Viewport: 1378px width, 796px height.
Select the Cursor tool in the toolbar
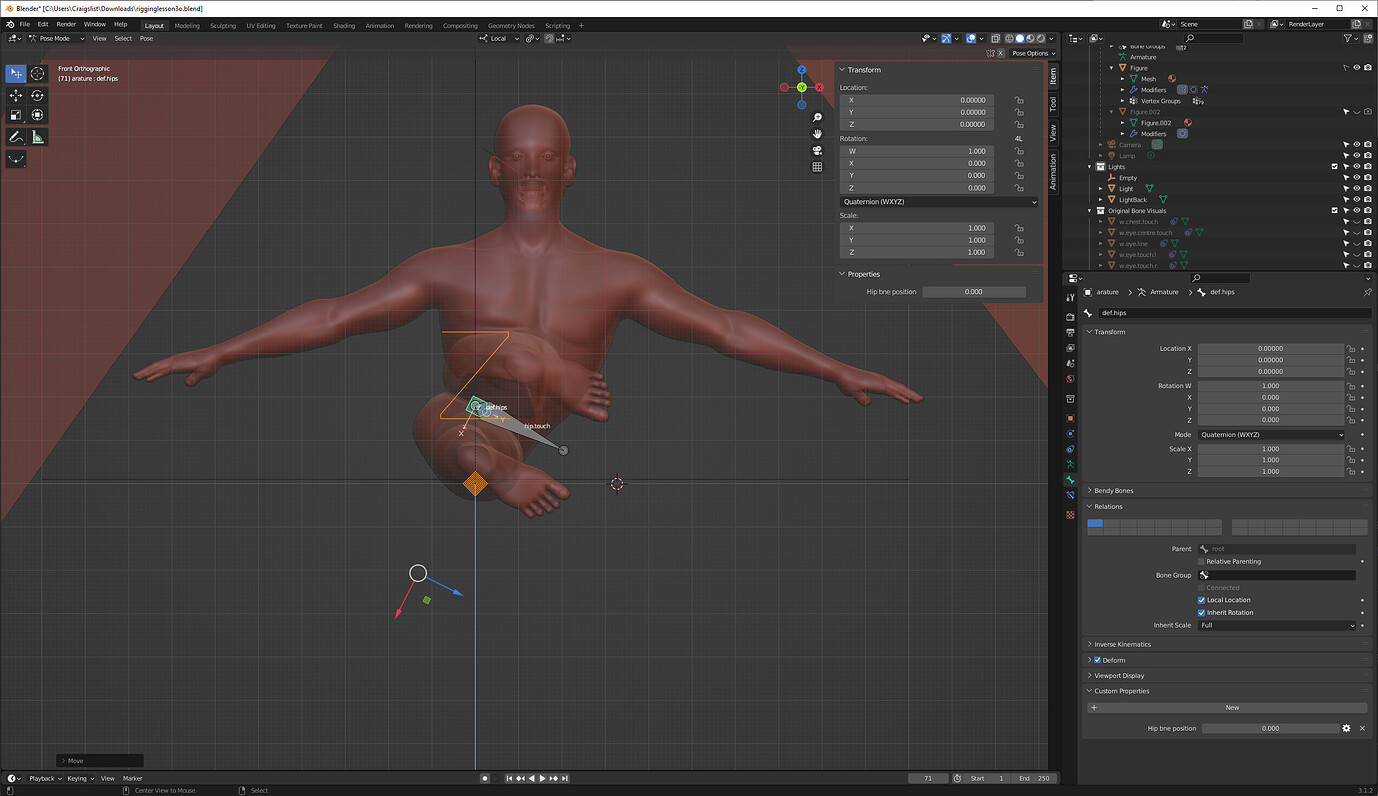pos(38,74)
